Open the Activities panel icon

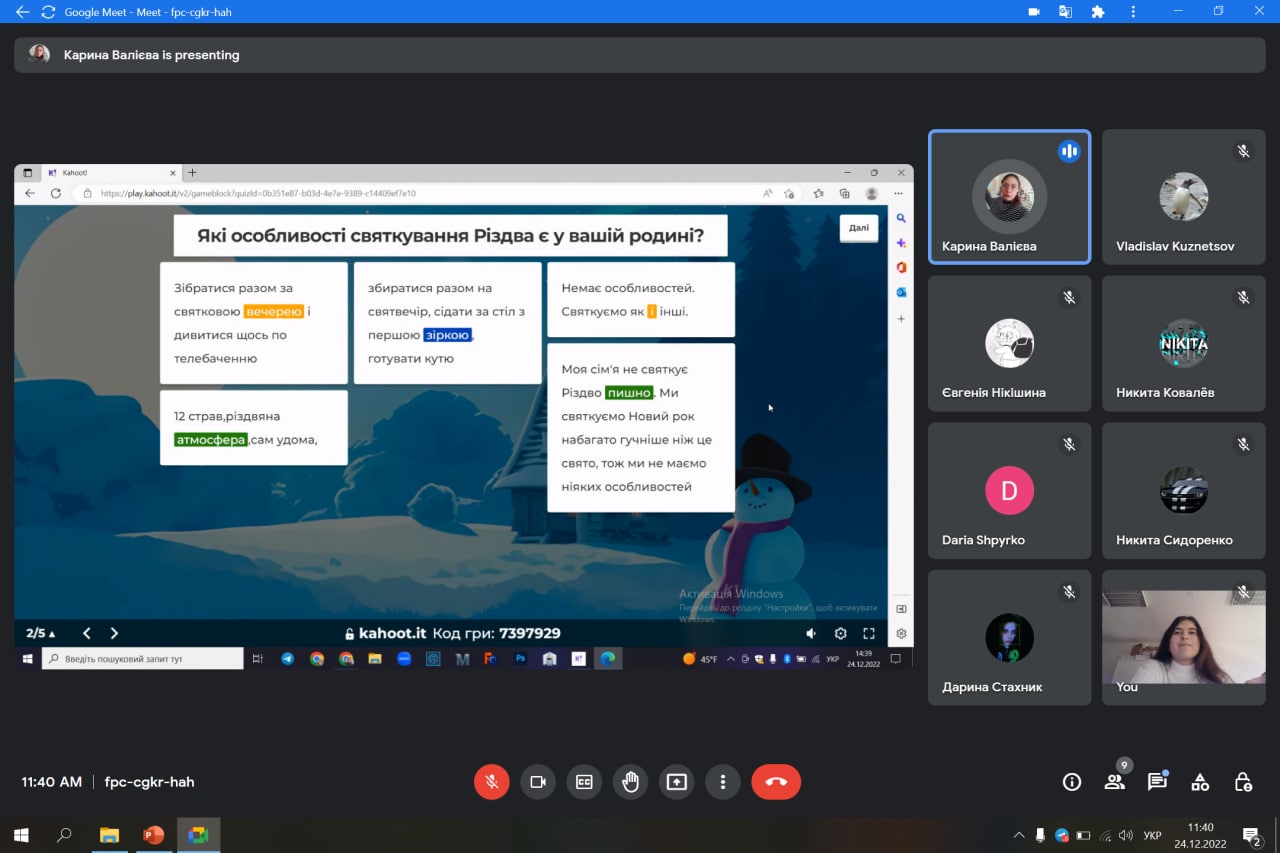point(1200,782)
